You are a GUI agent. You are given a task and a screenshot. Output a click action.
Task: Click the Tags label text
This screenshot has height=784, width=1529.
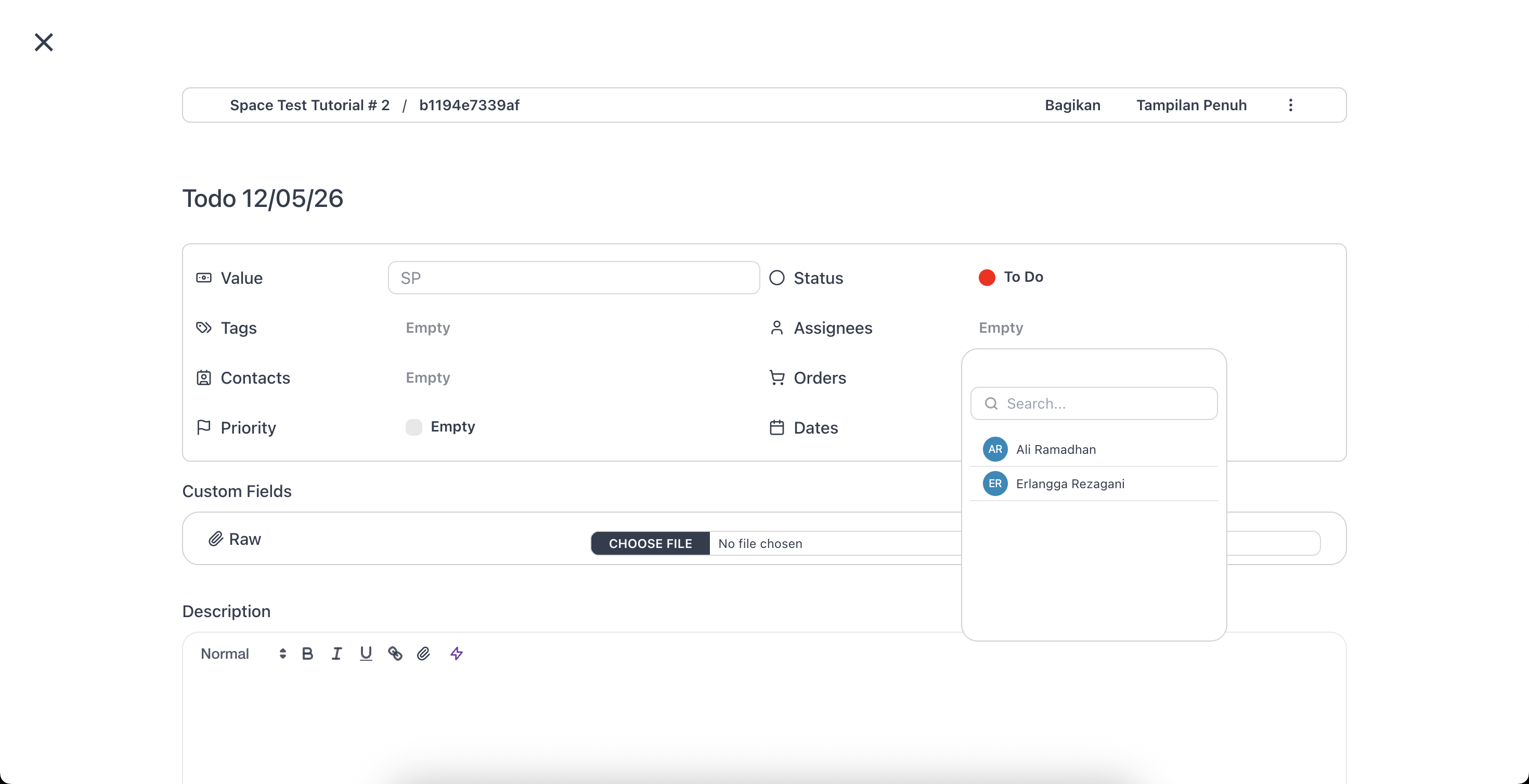(239, 328)
